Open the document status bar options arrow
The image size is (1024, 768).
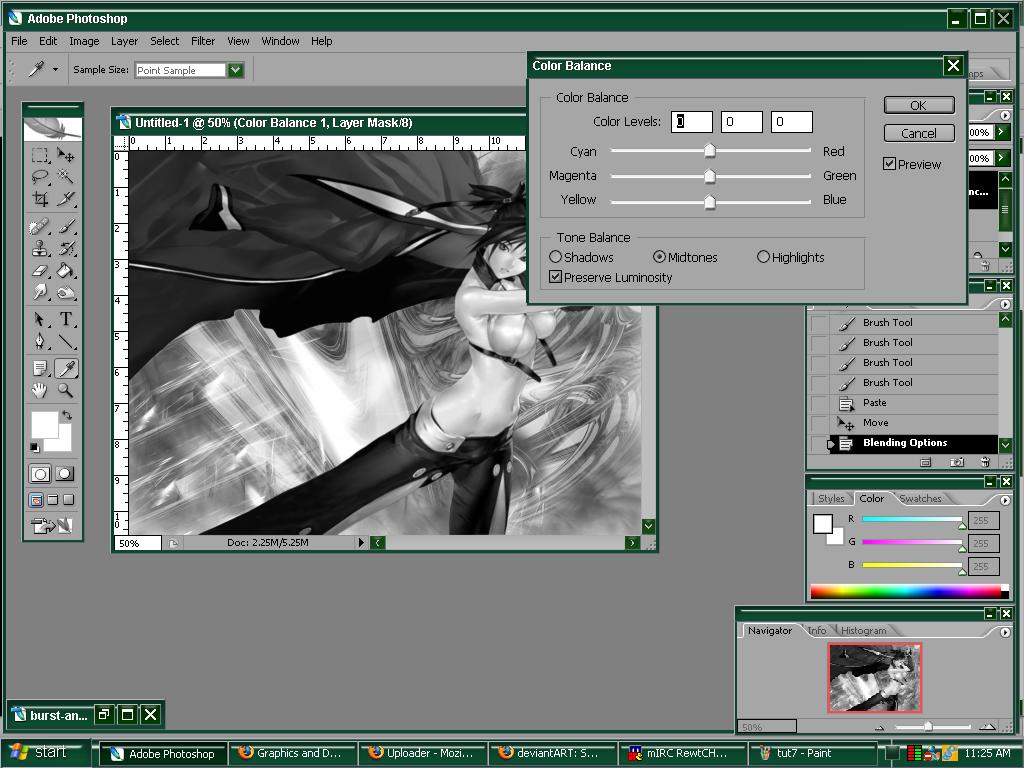coord(361,543)
